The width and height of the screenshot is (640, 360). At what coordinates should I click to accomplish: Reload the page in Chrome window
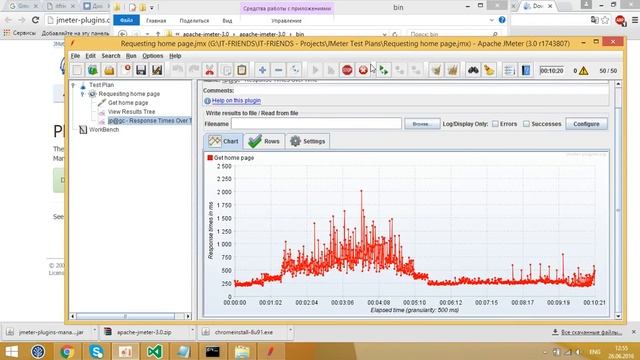tap(36, 20)
